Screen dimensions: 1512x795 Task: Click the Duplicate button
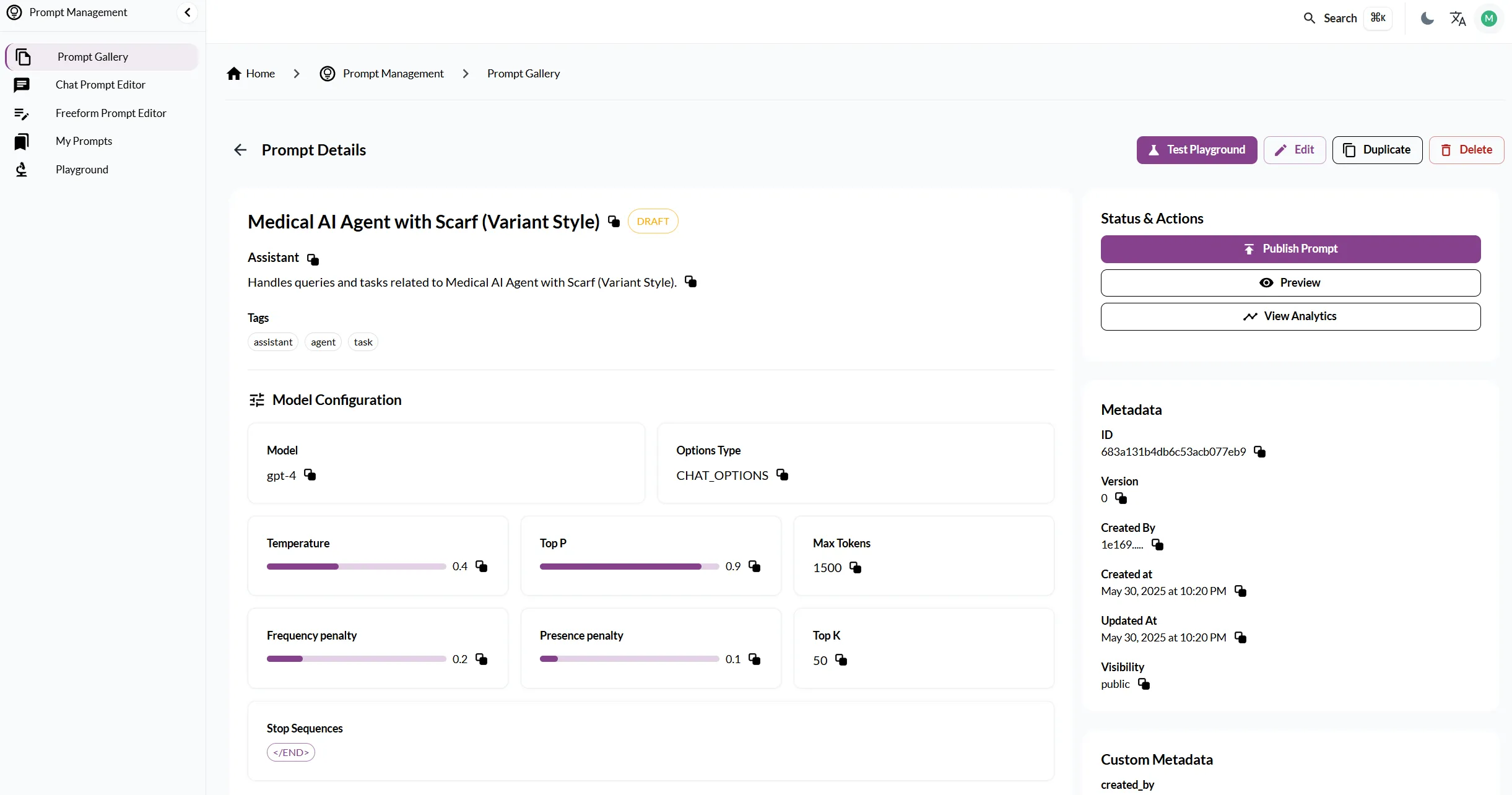pos(1377,150)
